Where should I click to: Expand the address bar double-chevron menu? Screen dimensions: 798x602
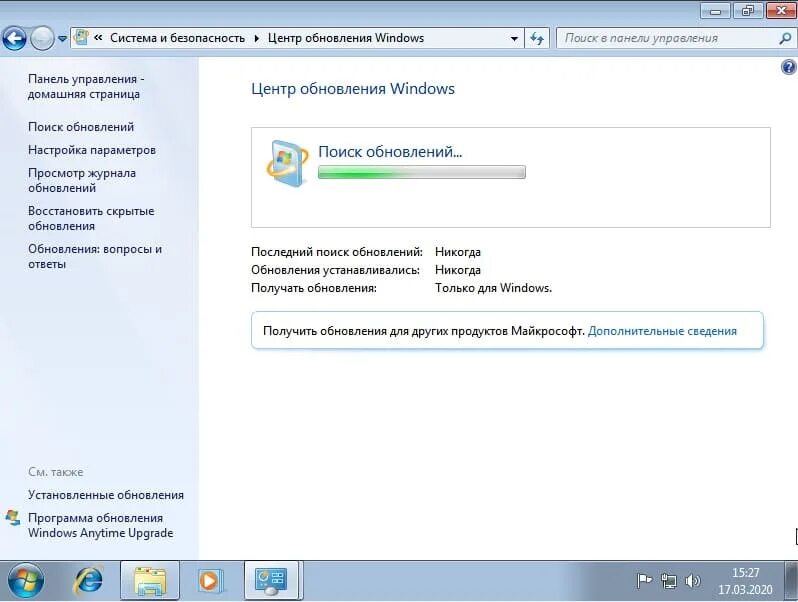tap(98, 38)
